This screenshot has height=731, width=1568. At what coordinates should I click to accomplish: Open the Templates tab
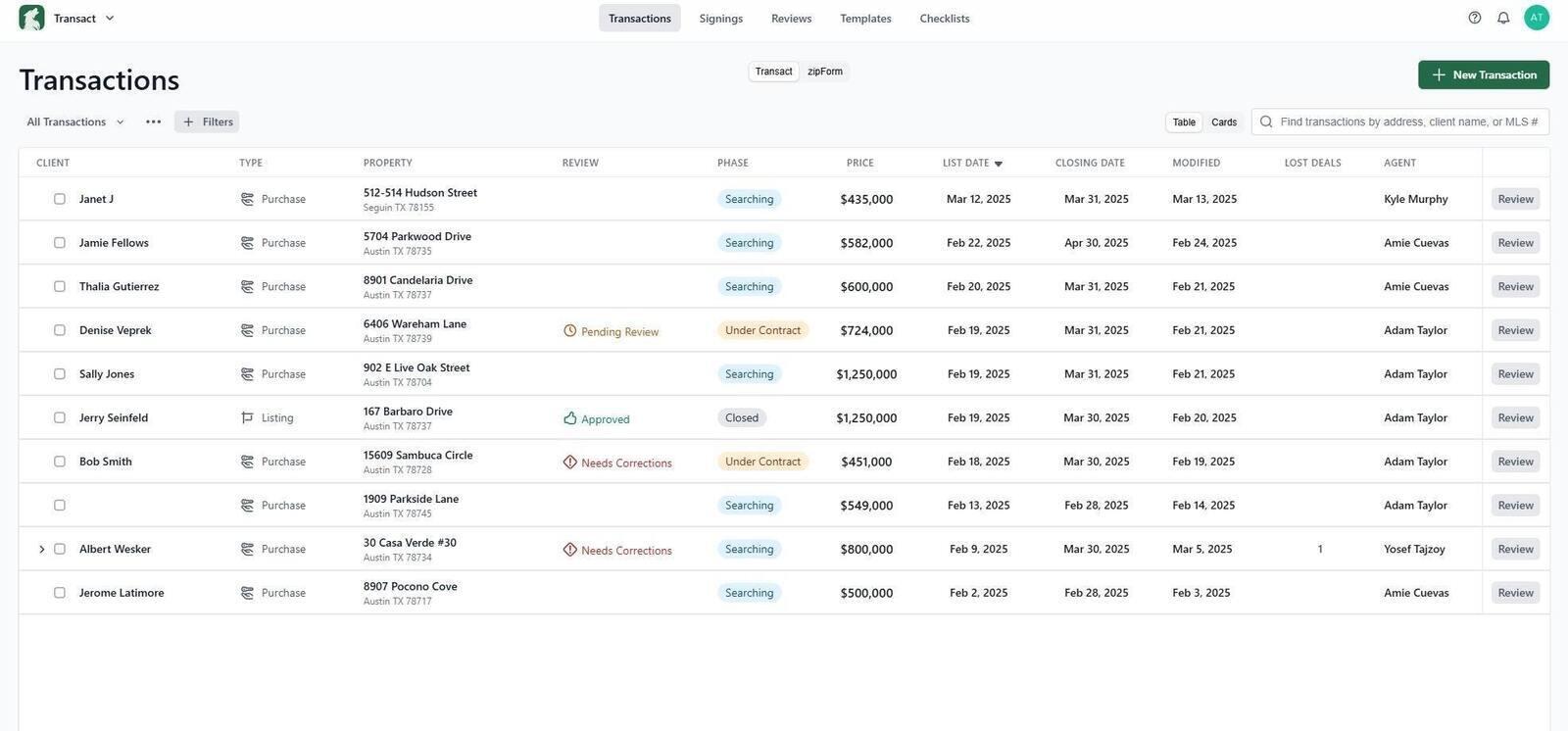(x=866, y=18)
